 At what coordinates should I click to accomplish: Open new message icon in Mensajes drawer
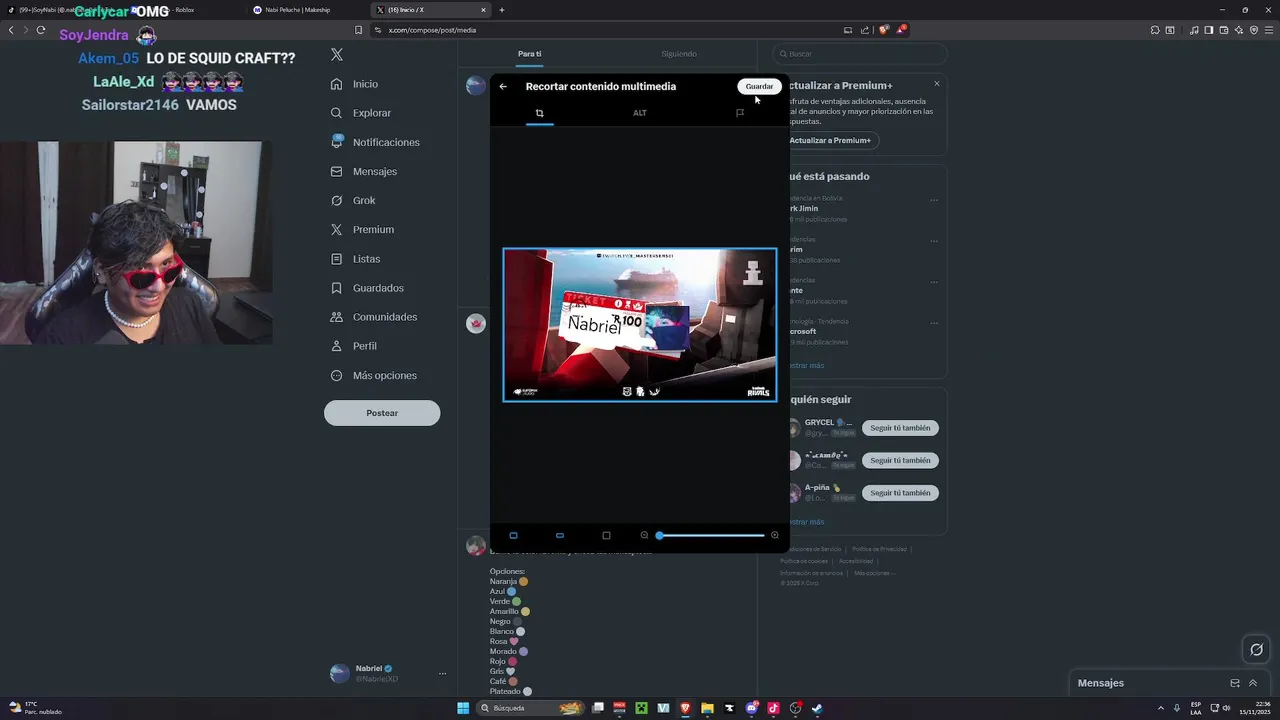[x=1235, y=683]
